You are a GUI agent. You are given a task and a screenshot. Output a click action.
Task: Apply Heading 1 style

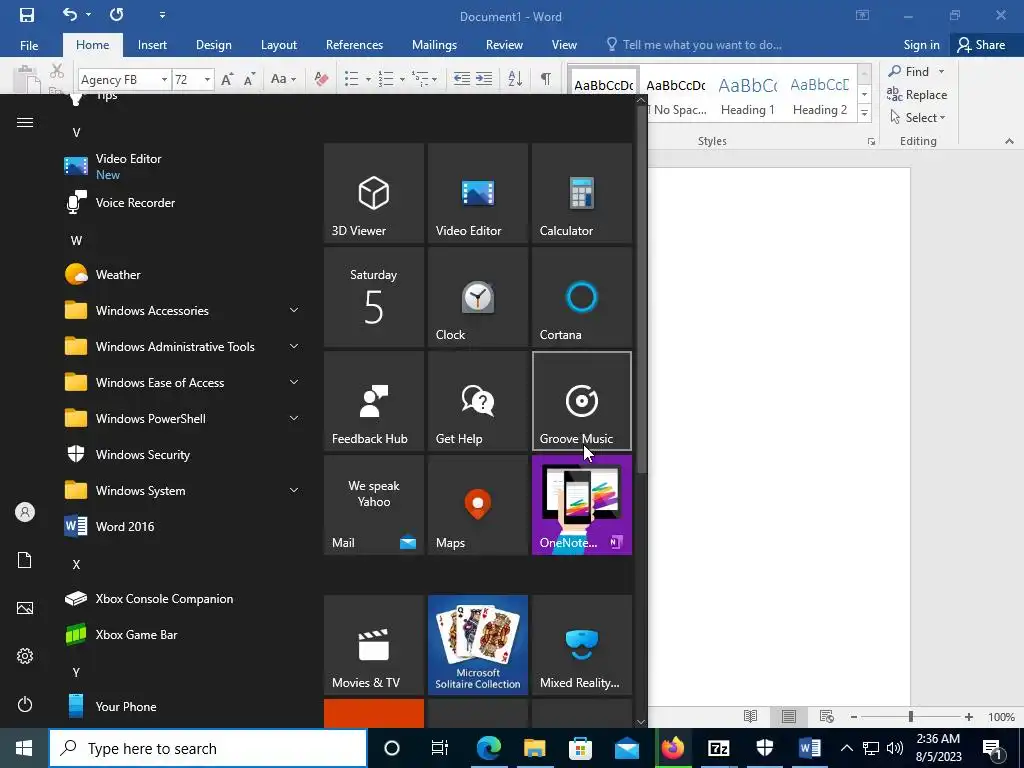pos(748,95)
